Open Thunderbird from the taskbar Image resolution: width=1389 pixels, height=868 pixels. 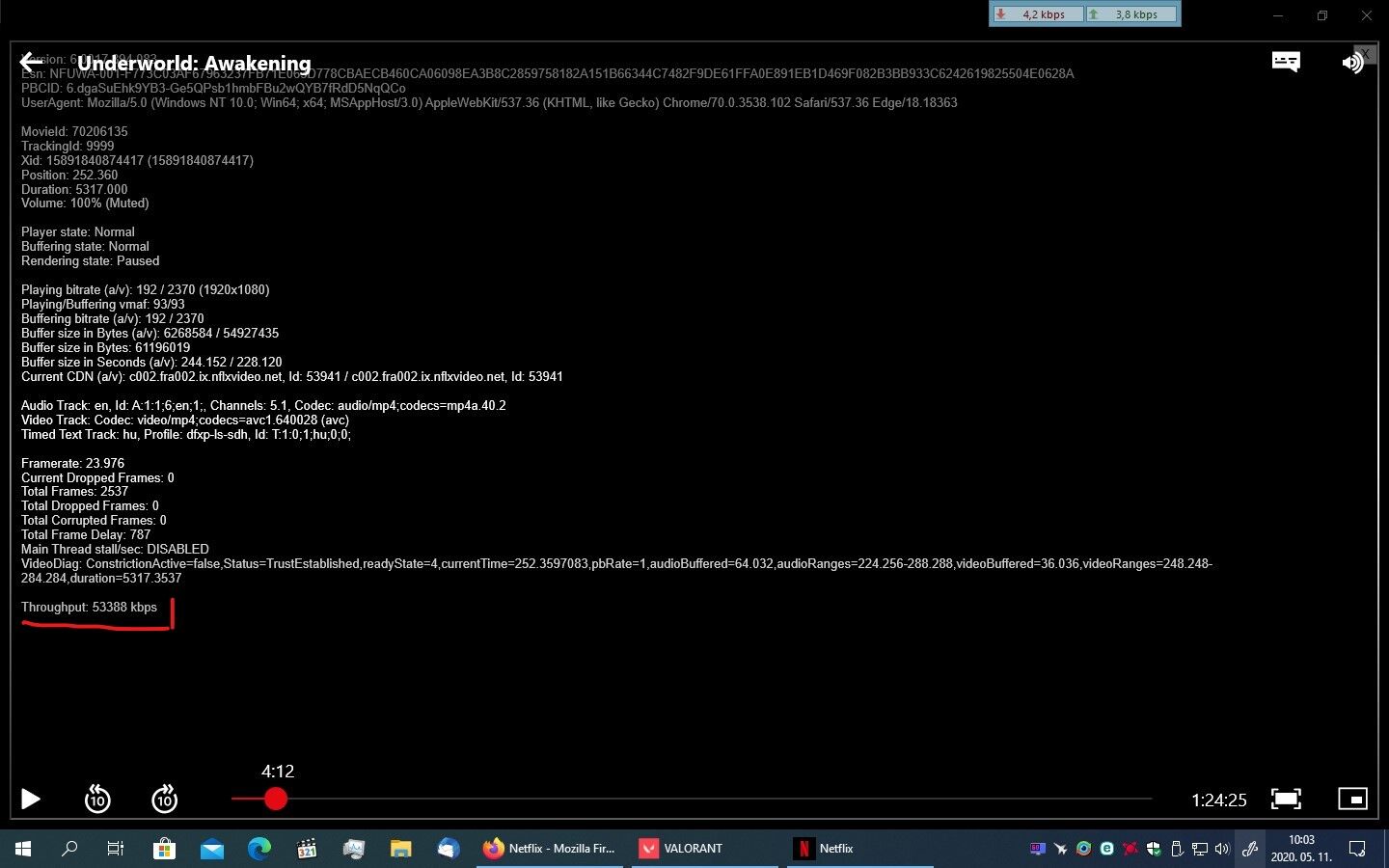pos(449,849)
